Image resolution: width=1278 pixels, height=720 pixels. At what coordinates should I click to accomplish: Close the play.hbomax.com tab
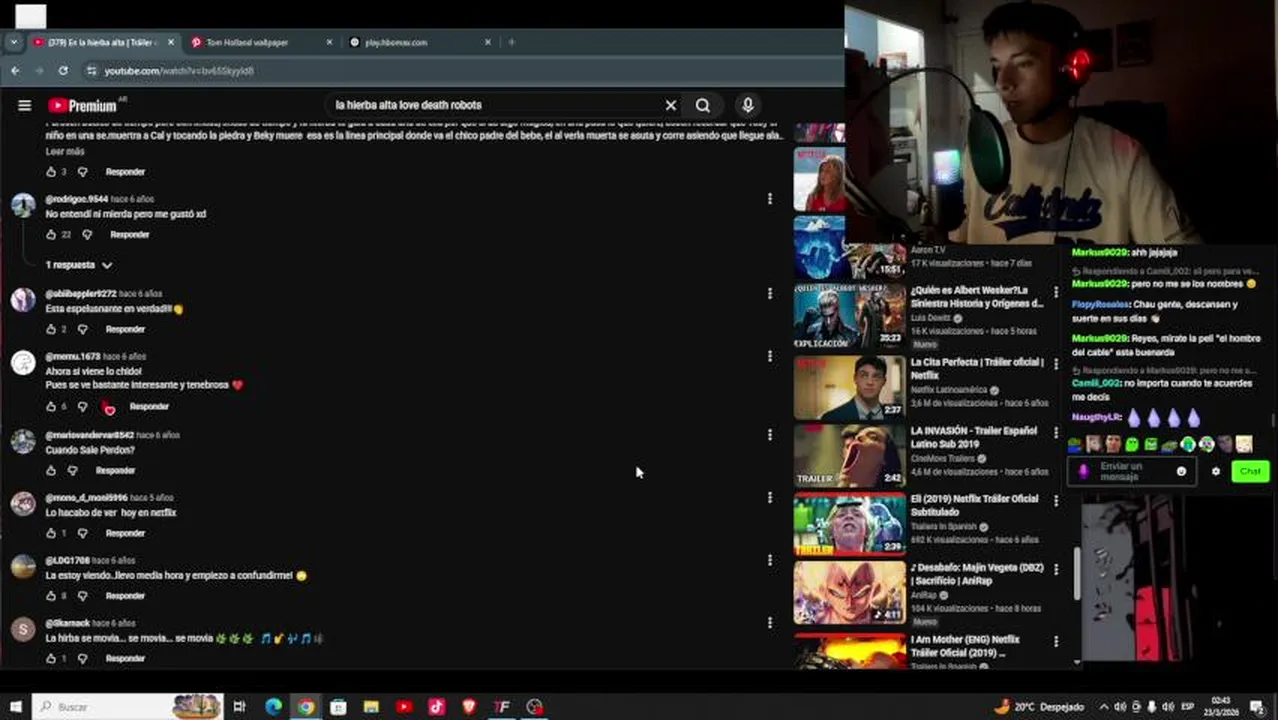point(488,42)
